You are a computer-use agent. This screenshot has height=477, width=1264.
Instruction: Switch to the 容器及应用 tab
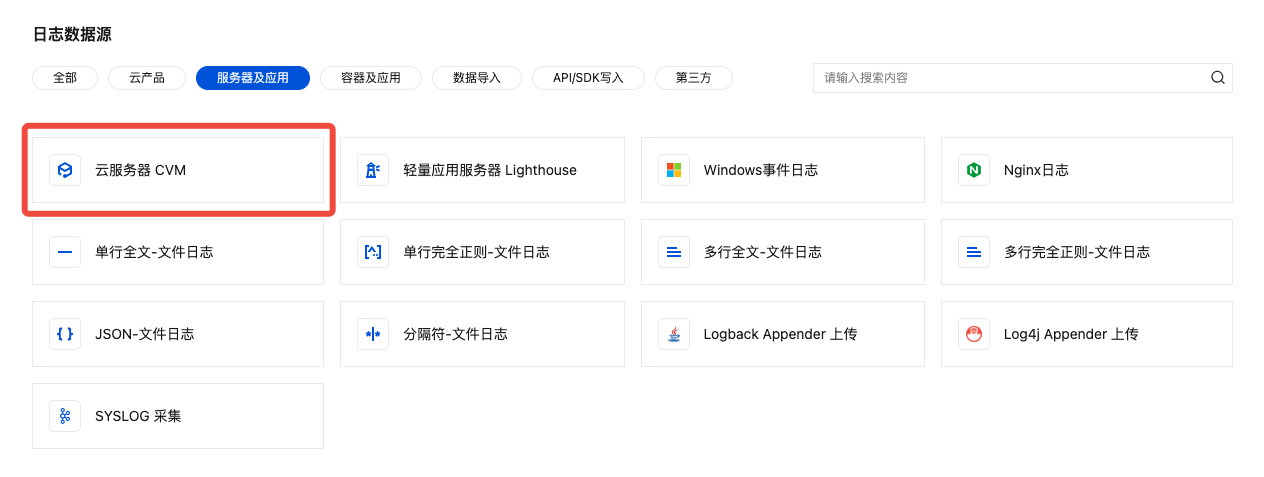click(371, 78)
